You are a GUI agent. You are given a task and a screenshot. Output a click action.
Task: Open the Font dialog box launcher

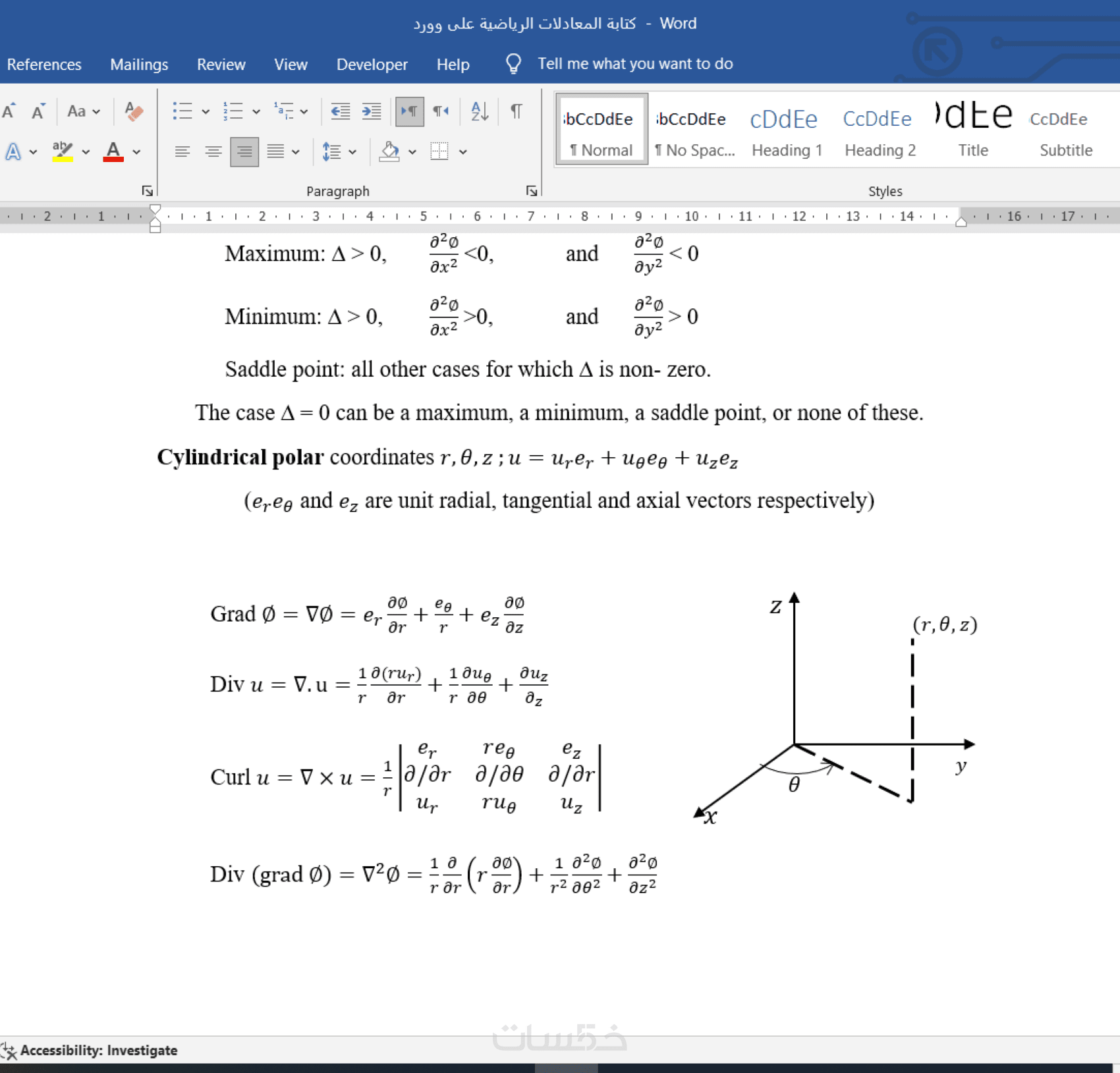(x=148, y=191)
